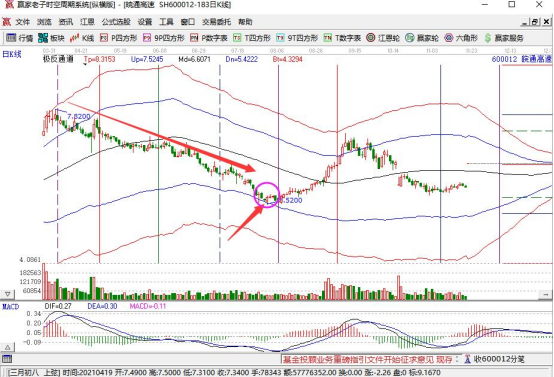Click the Md=6.6071 value
Viewport: 554px width, 377px height.
[194, 59]
